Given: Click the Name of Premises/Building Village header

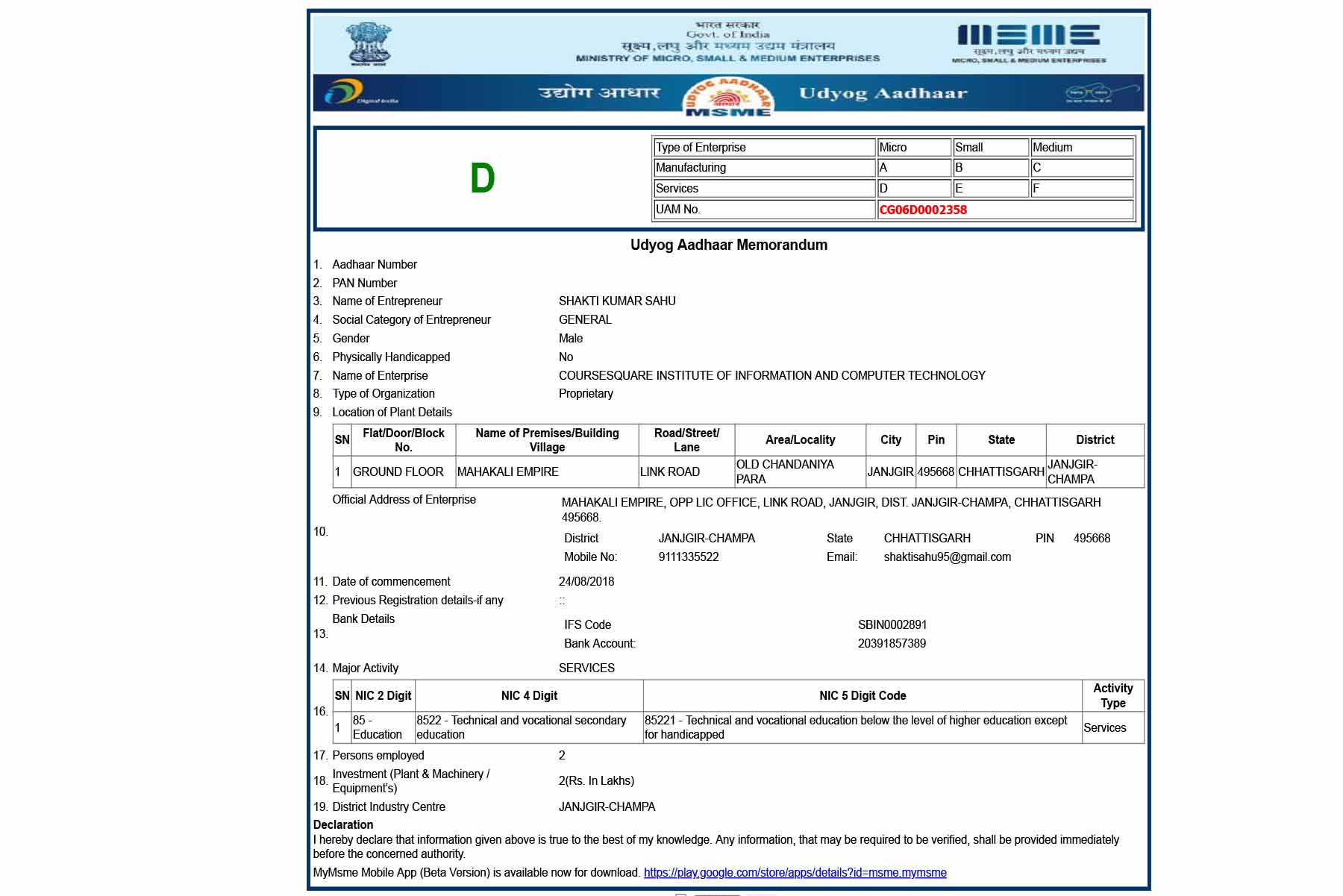Looking at the screenshot, I should coord(547,440).
